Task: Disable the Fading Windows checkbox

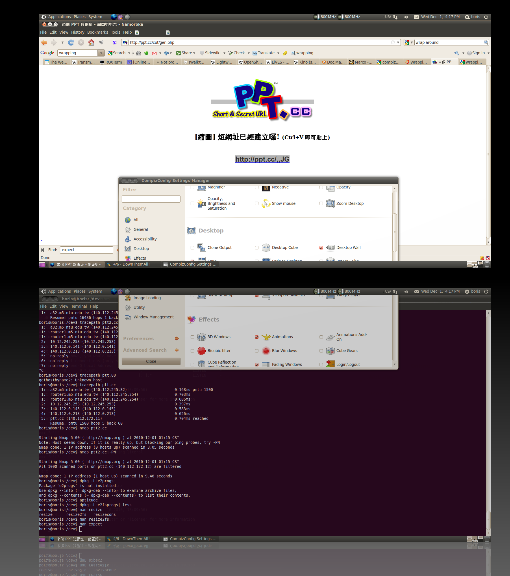Action: pyautogui.click(x=257, y=364)
